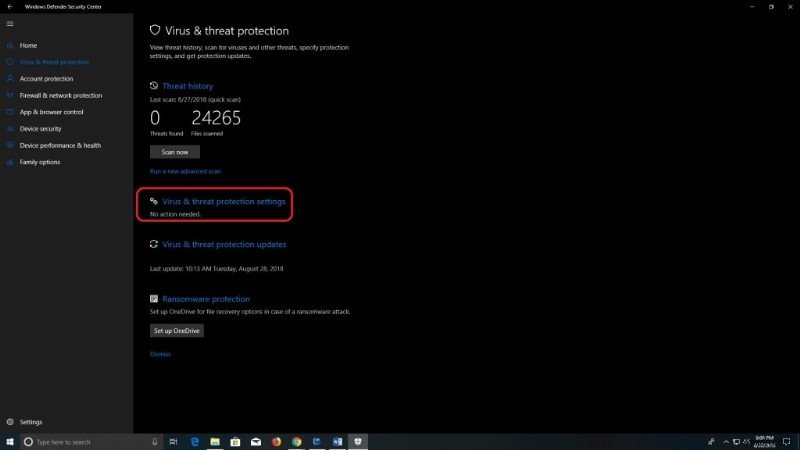This screenshot has height=450, width=800.
Task: Click the Windows Defender taskbar icon
Action: coord(358,442)
